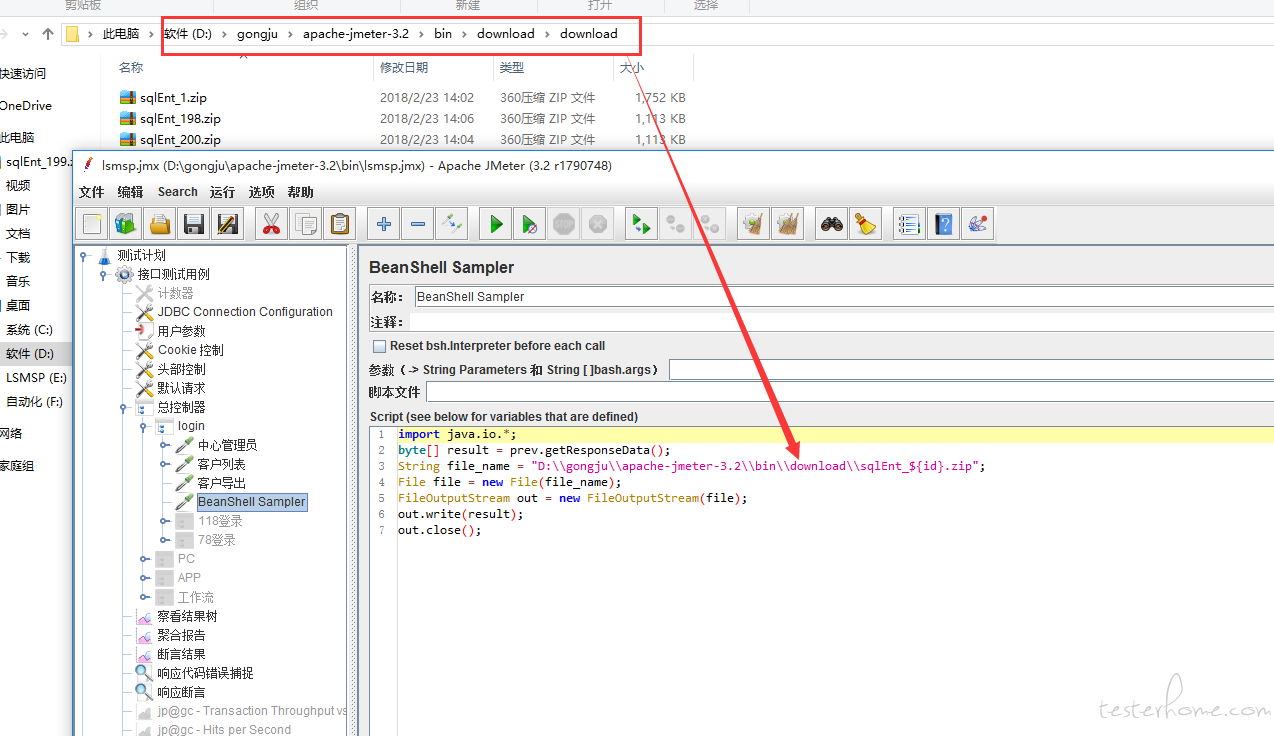
Task: Go up one folder in Explorer
Action: 48,34
